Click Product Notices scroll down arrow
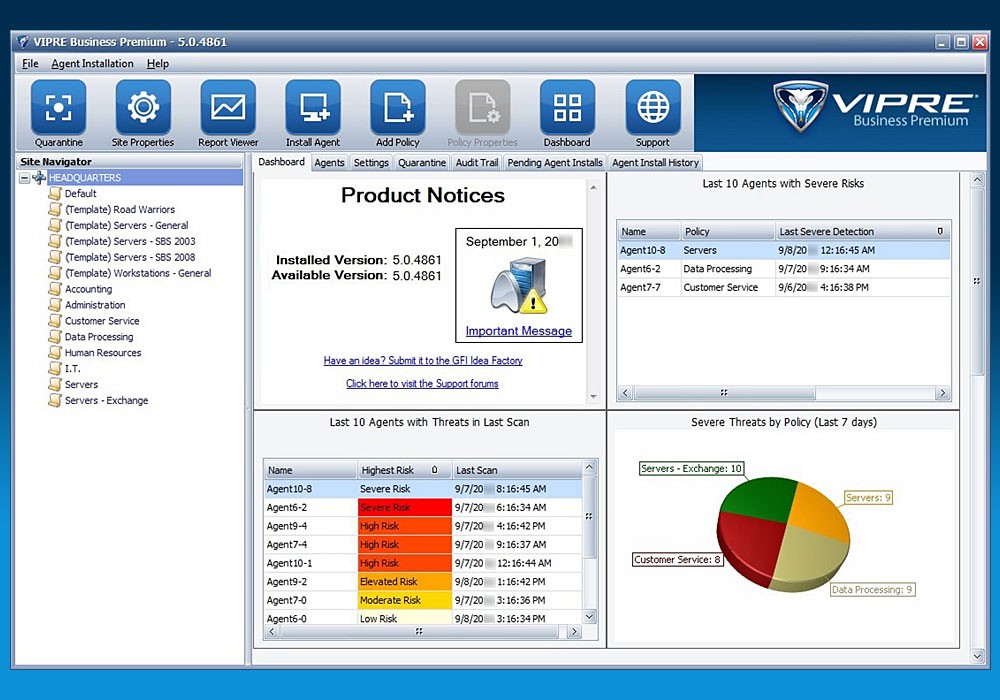Image resolution: width=1000 pixels, height=700 pixels. [593, 397]
